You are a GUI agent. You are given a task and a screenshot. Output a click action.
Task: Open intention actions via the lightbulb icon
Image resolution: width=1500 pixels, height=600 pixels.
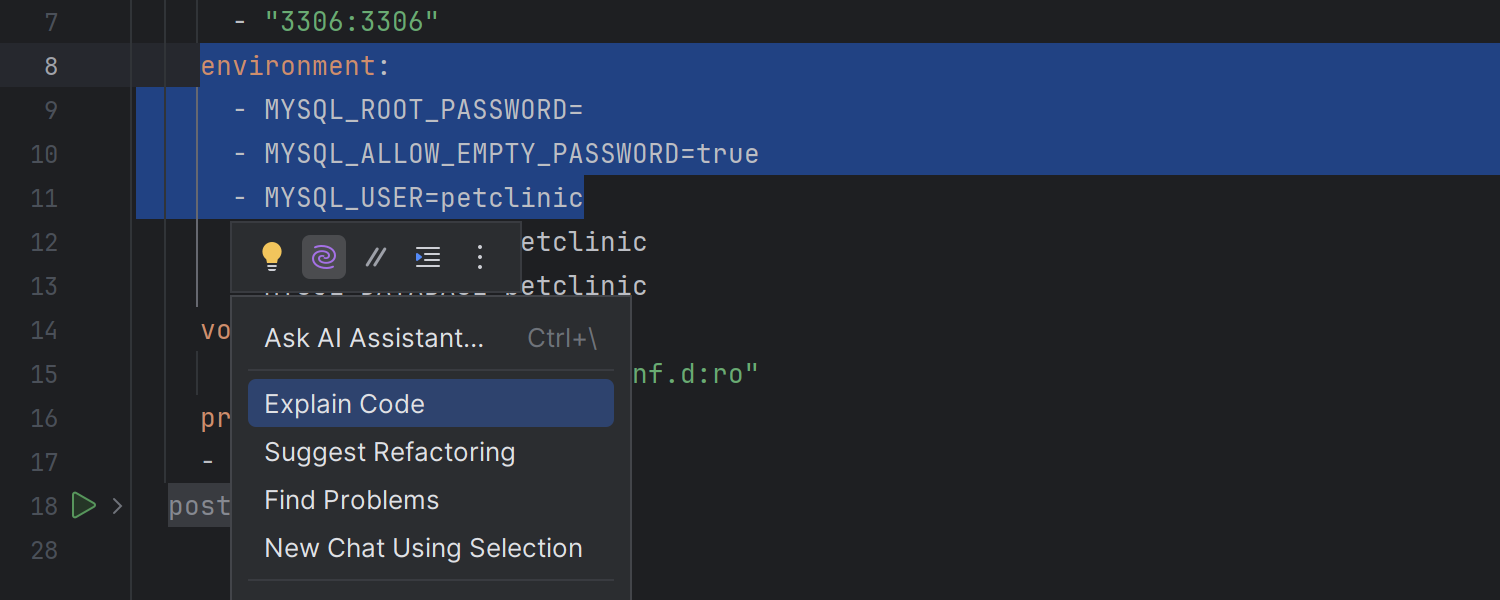click(272, 257)
